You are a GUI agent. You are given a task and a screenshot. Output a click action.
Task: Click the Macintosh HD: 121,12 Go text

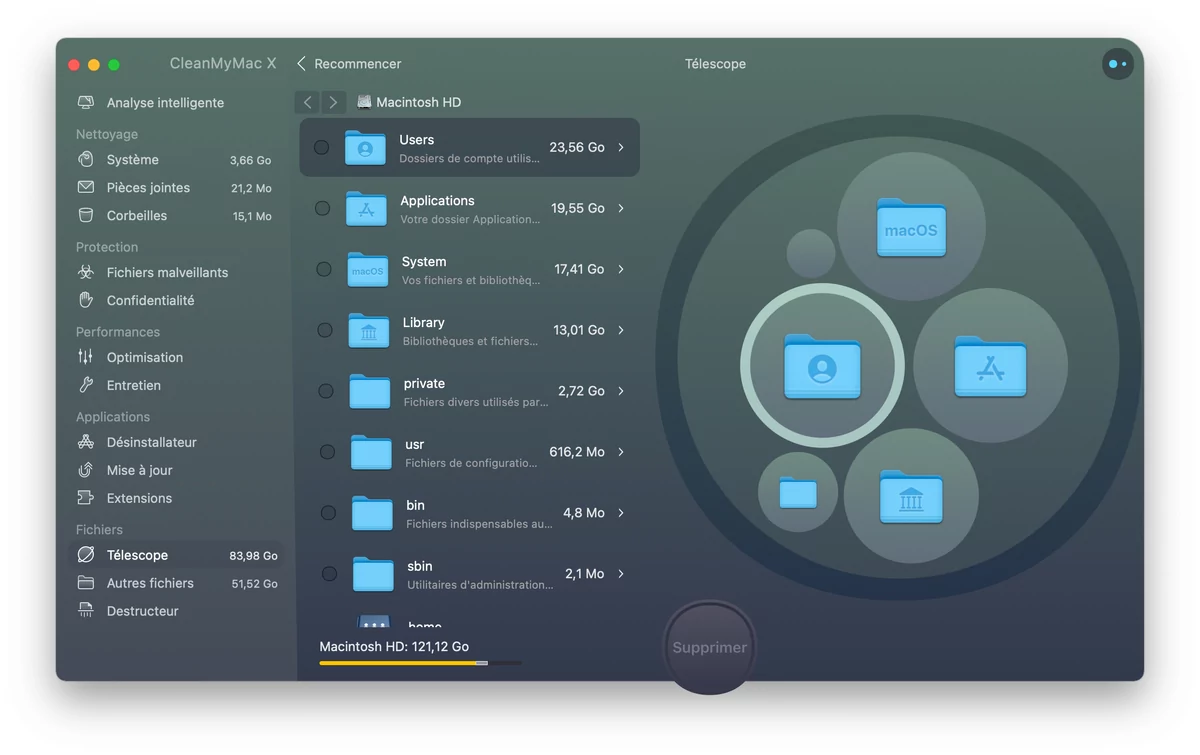click(x=394, y=647)
